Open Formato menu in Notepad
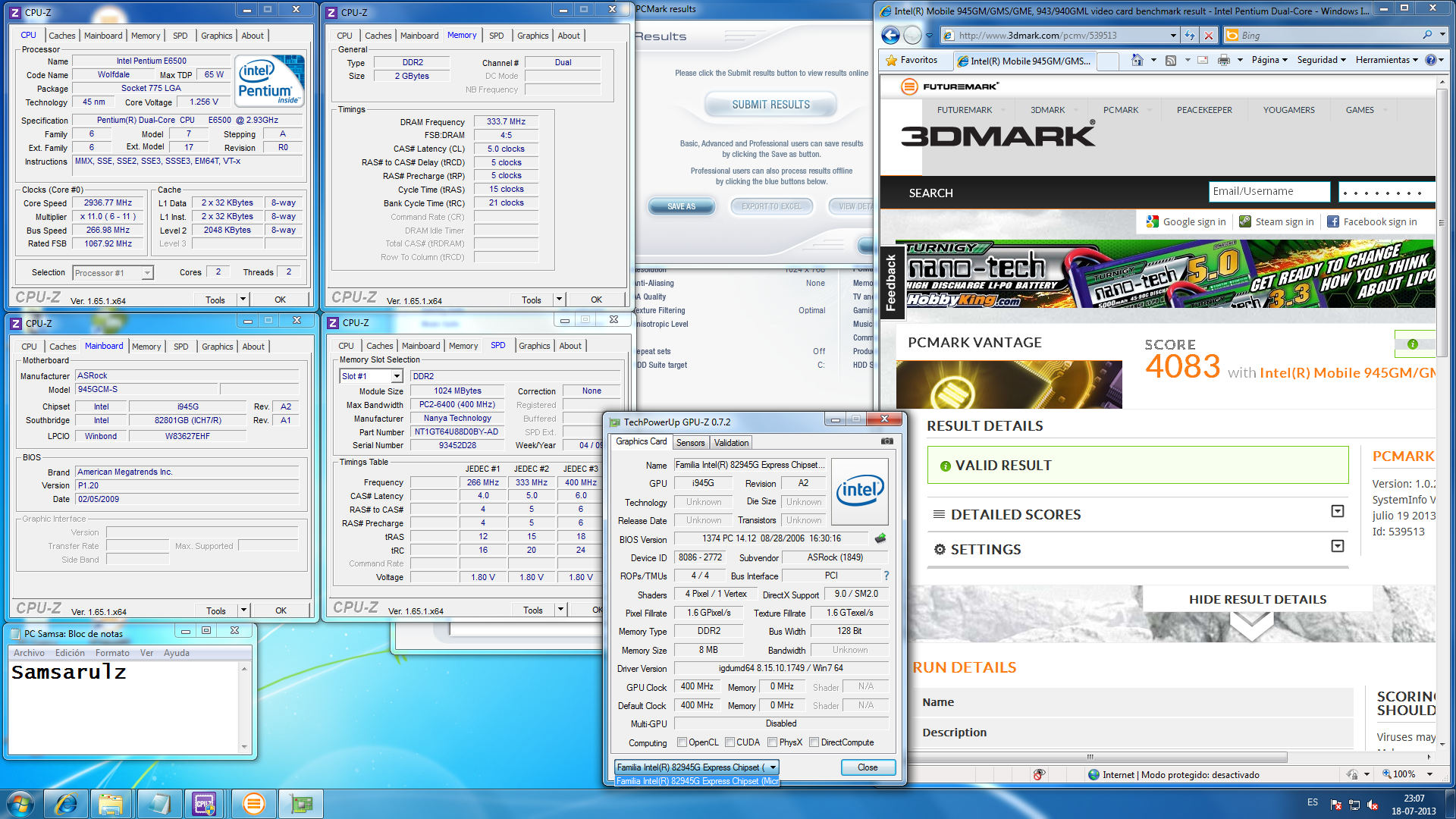 pos(112,653)
